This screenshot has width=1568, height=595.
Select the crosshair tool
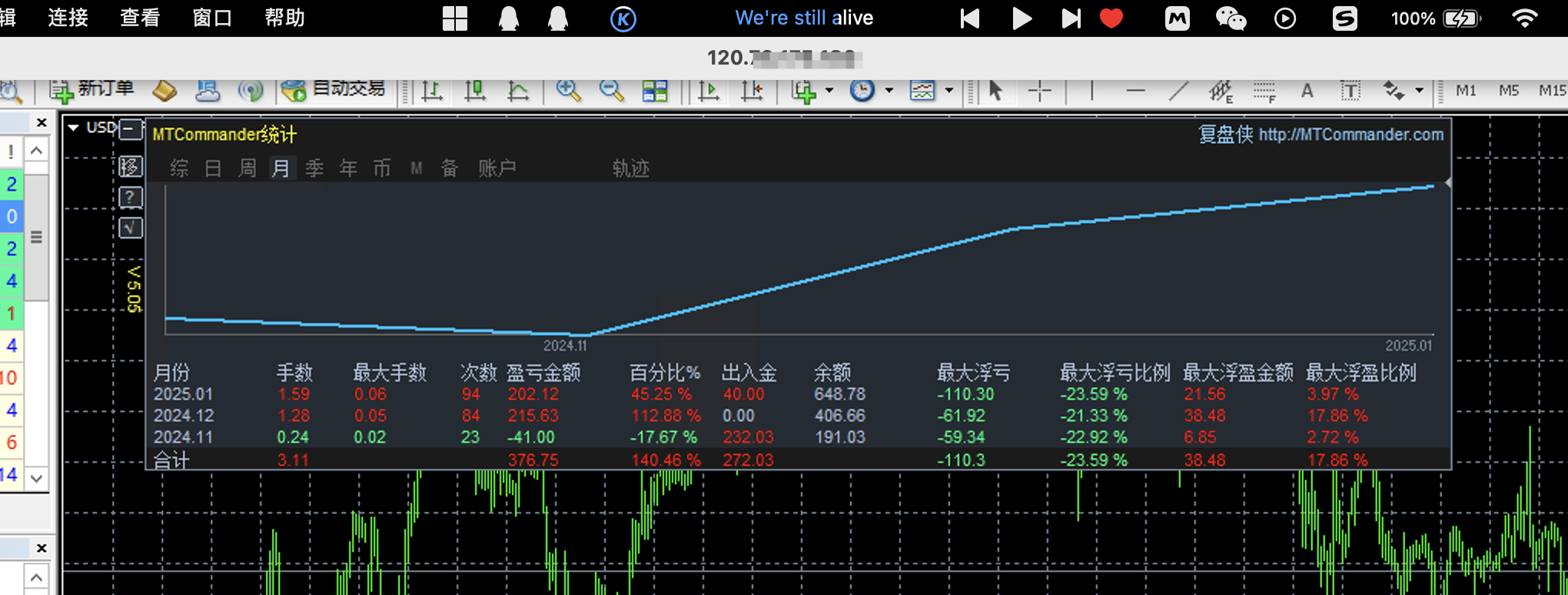click(1039, 91)
